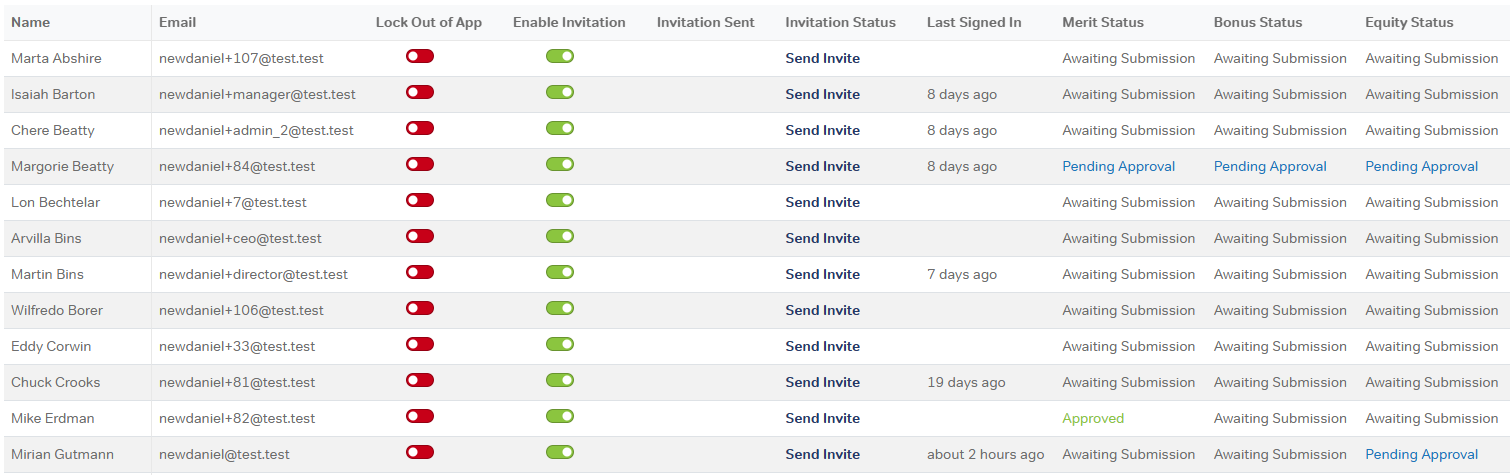The height and width of the screenshot is (475, 1510).
Task: Toggle Lock Out of App for Marta Abshire
Action: point(420,57)
